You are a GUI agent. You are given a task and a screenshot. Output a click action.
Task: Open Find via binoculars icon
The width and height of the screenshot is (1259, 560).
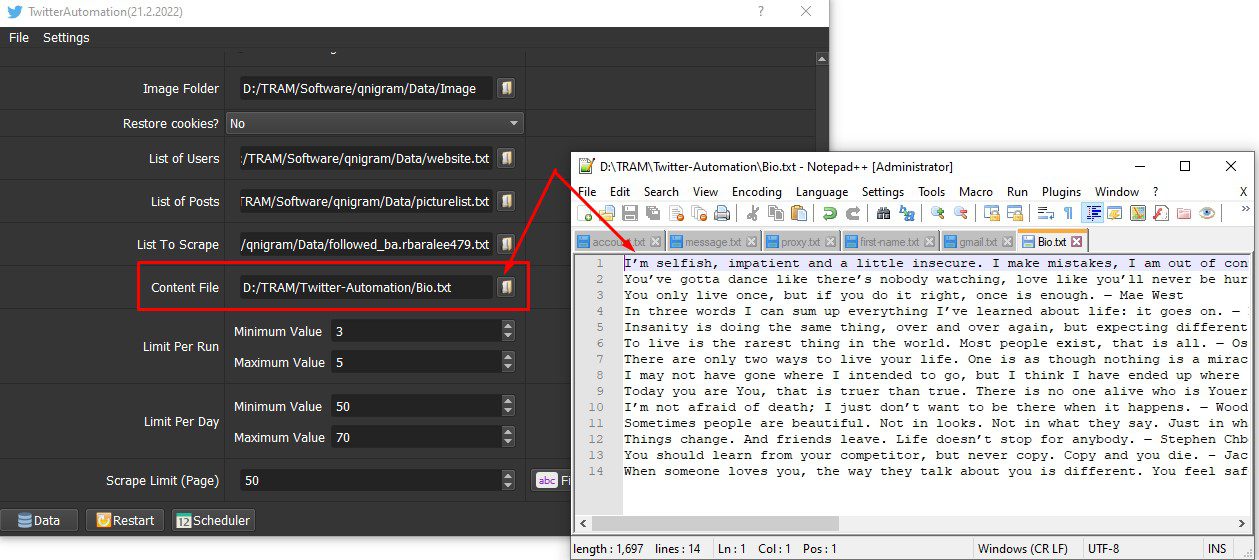click(883, 213)
